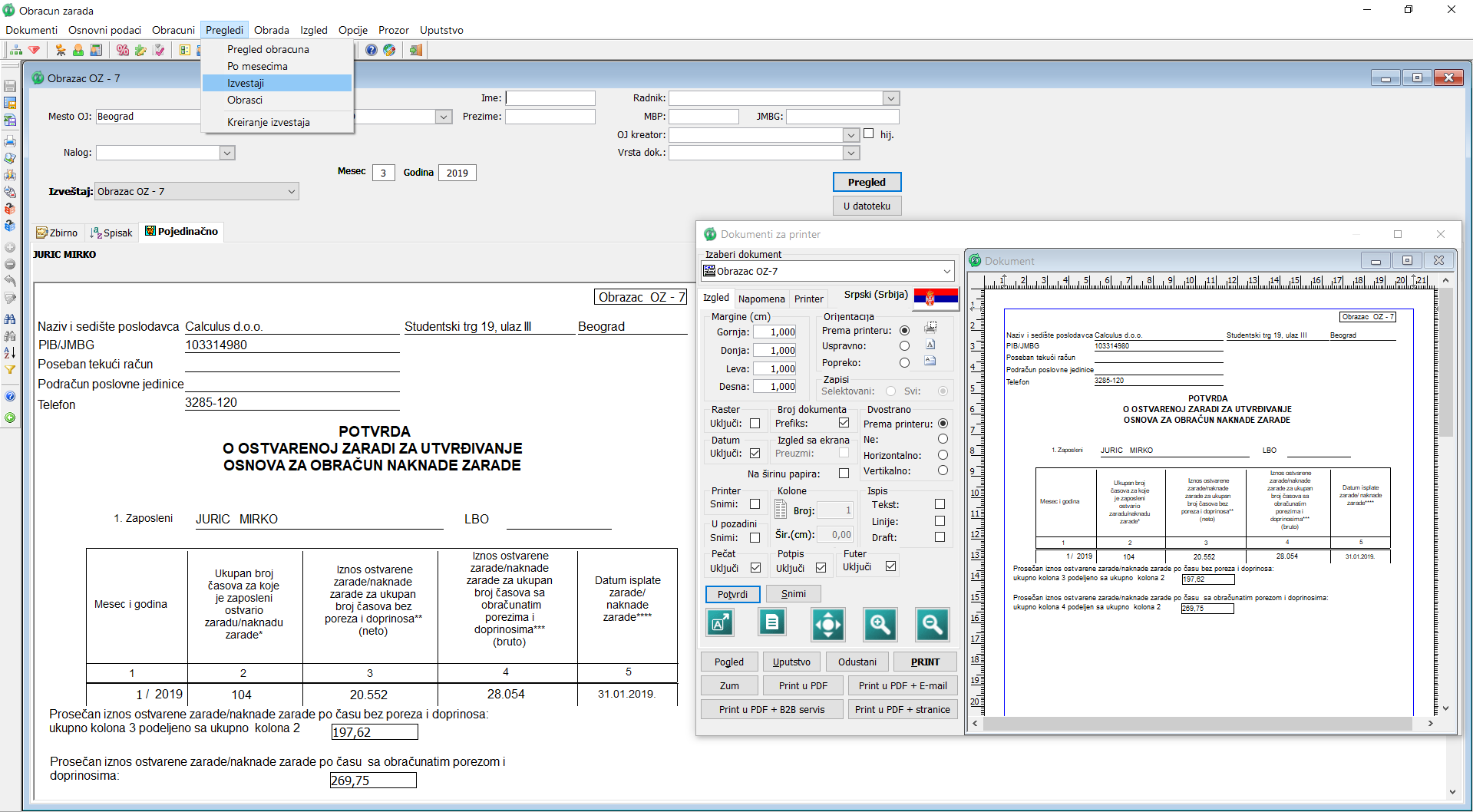Open the Radnik dropdown list

click(x=890, y=98)
